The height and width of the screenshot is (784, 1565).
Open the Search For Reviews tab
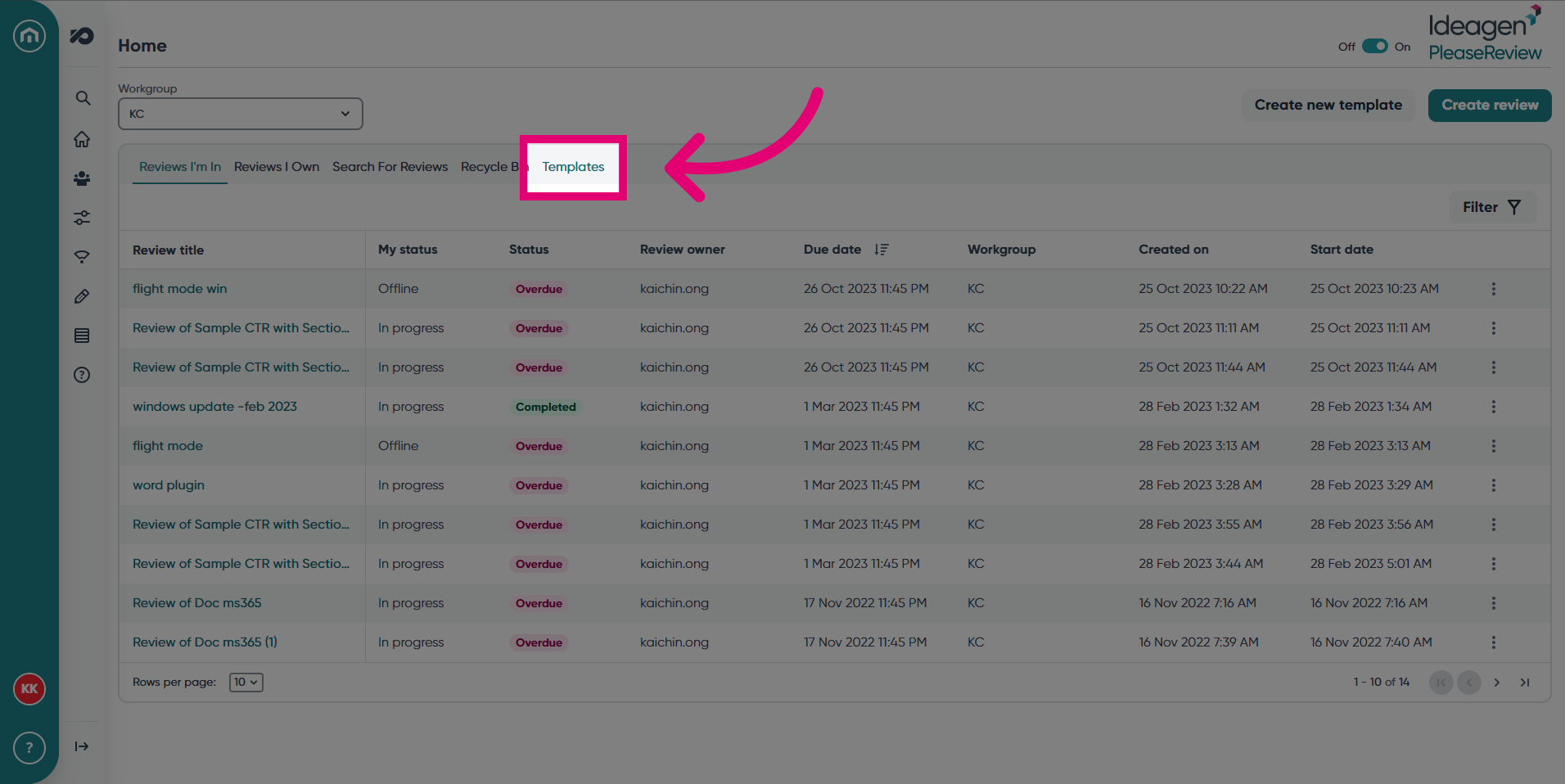click(x=390, y=167)
